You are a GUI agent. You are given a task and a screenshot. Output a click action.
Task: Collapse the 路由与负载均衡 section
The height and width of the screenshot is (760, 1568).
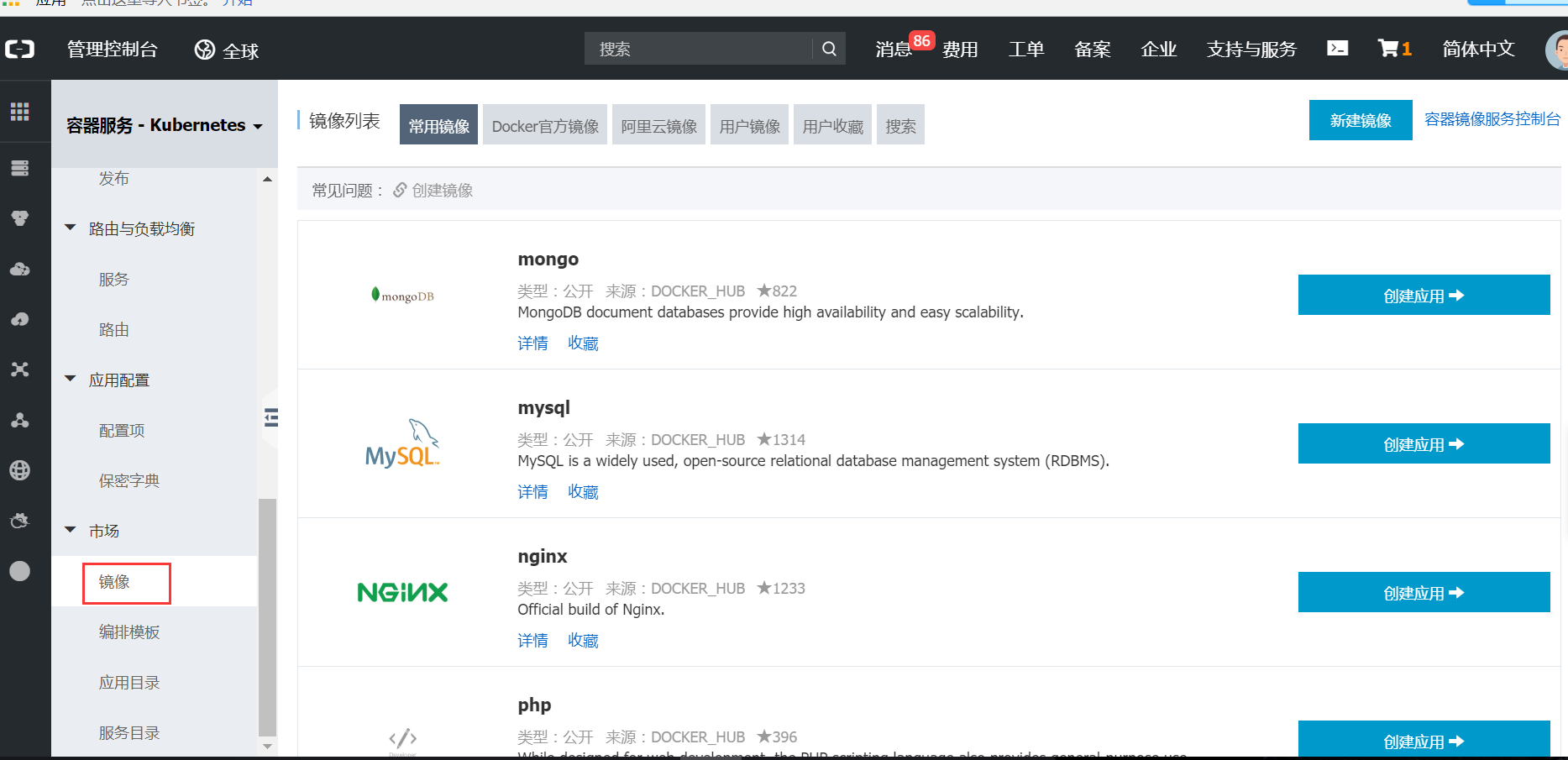click(x=71, y=228)
